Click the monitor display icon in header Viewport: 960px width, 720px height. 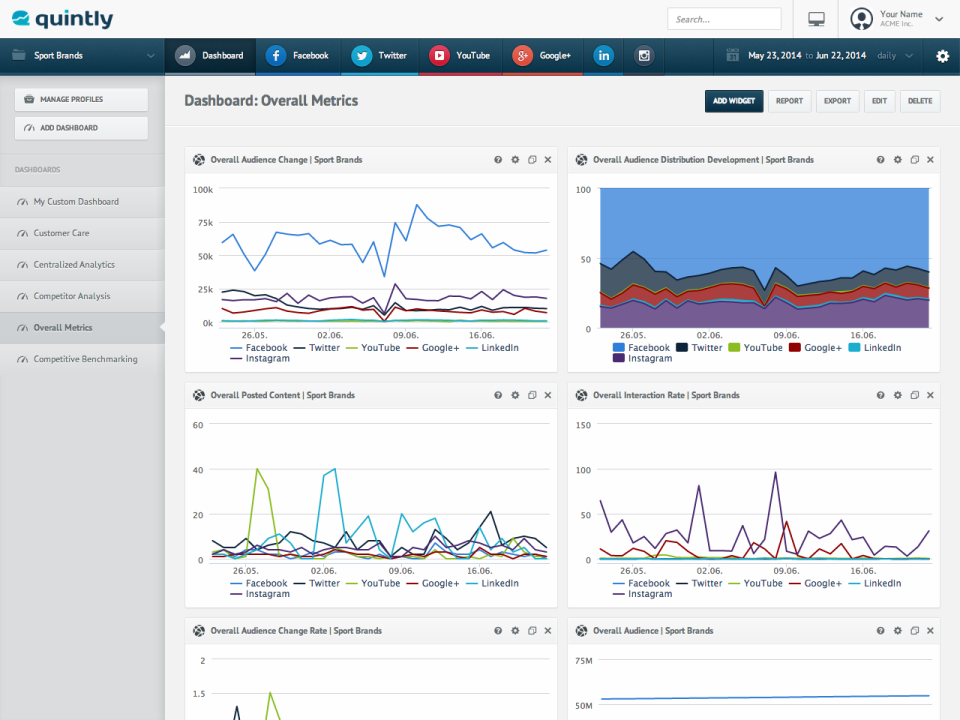pyautogui.click(x=816, y=20)
